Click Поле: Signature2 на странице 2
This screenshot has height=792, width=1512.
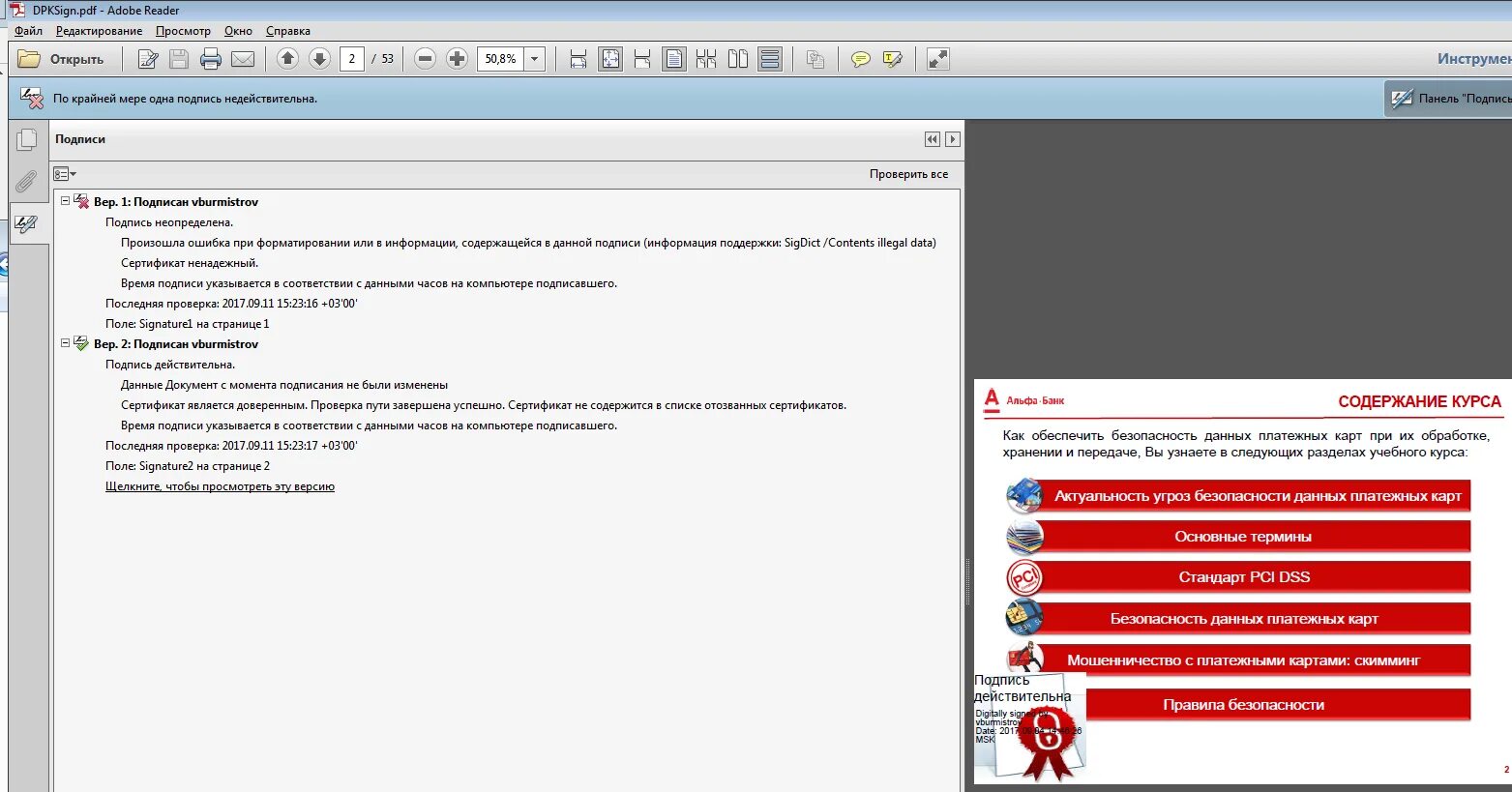188,466
